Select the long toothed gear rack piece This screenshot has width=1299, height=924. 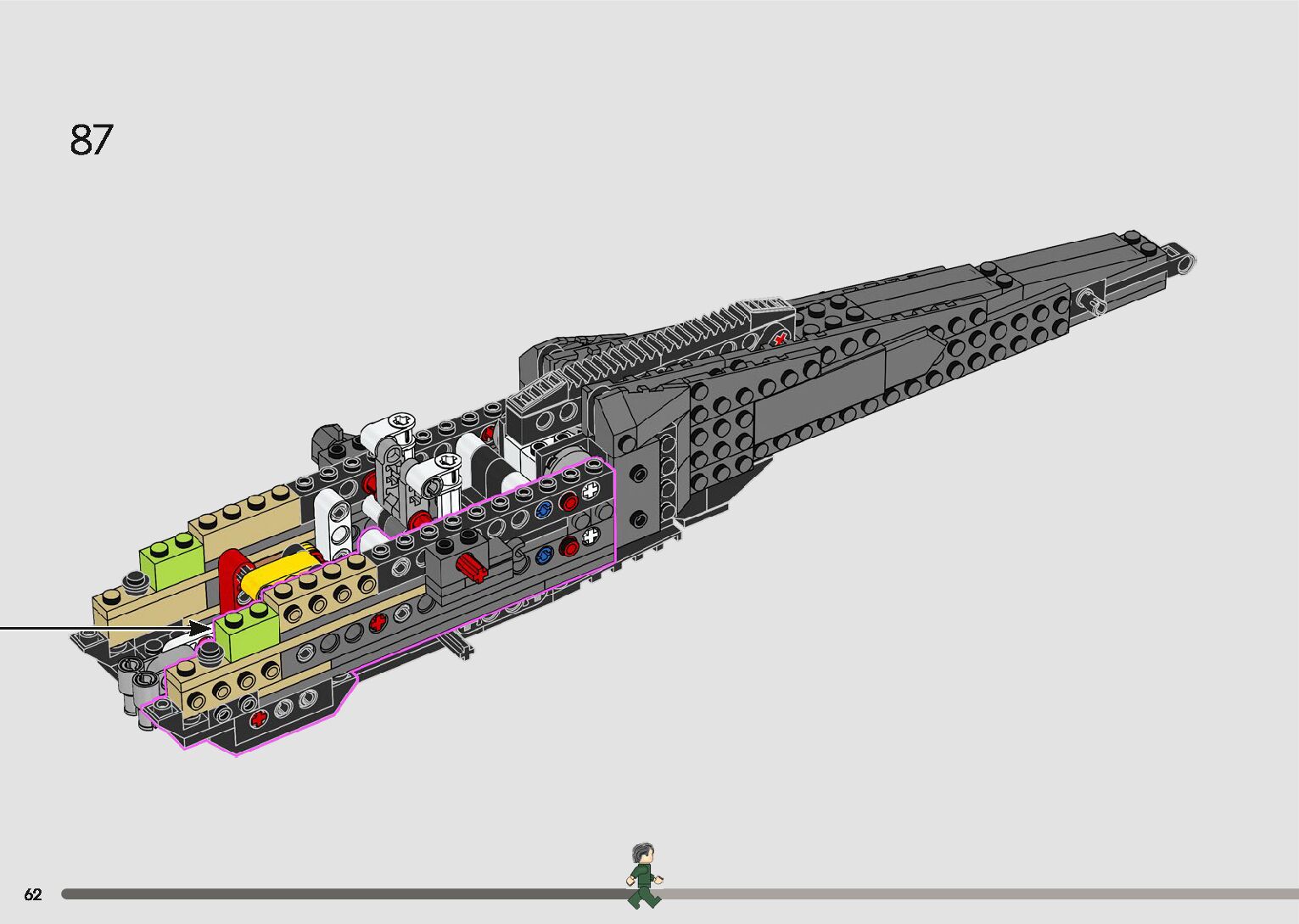tap(670, 344)
